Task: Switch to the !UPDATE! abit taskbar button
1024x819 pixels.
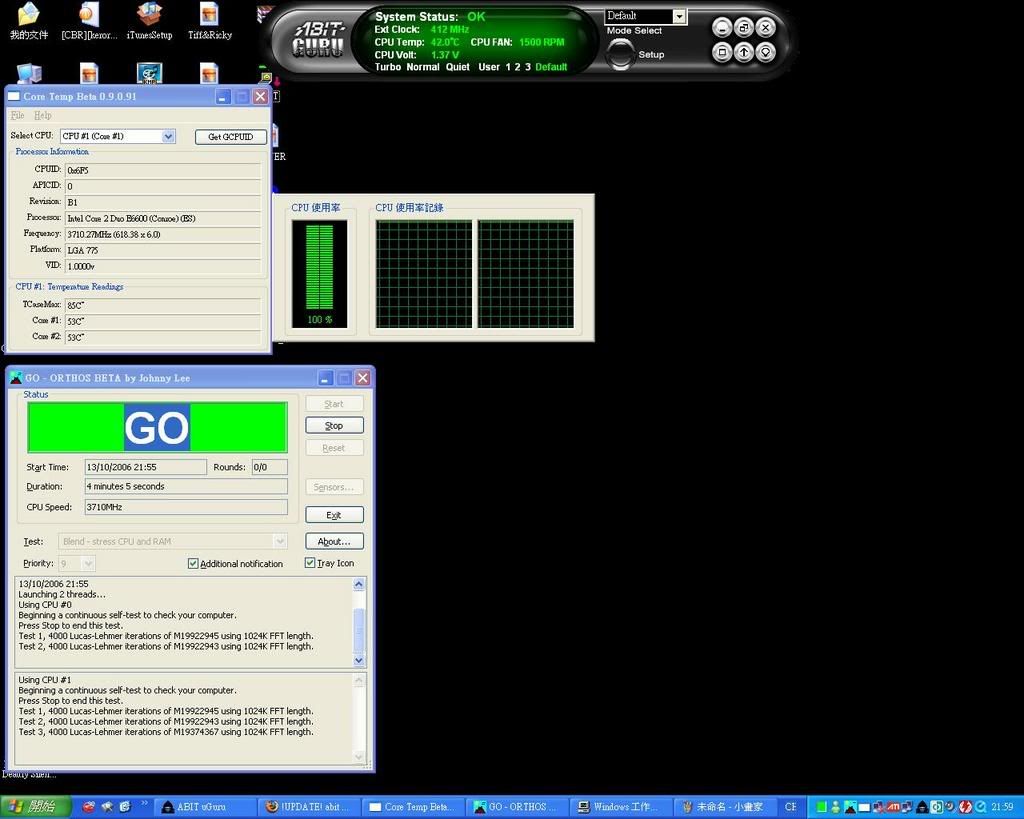Action: 310,807
